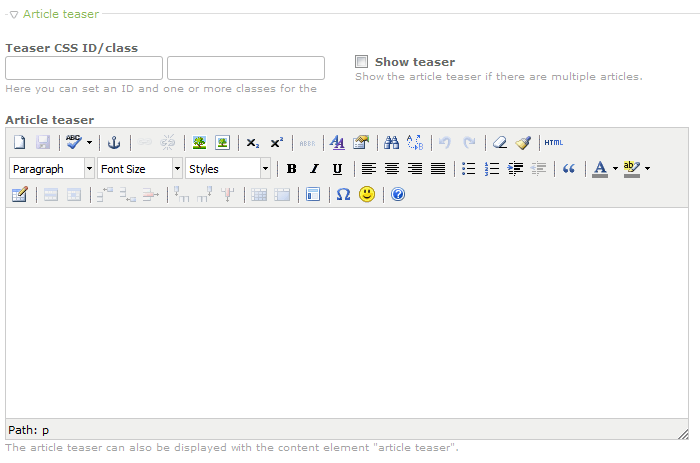Open the find binoculars tool
Screen dimensions: 700x463
coord(392,143)
